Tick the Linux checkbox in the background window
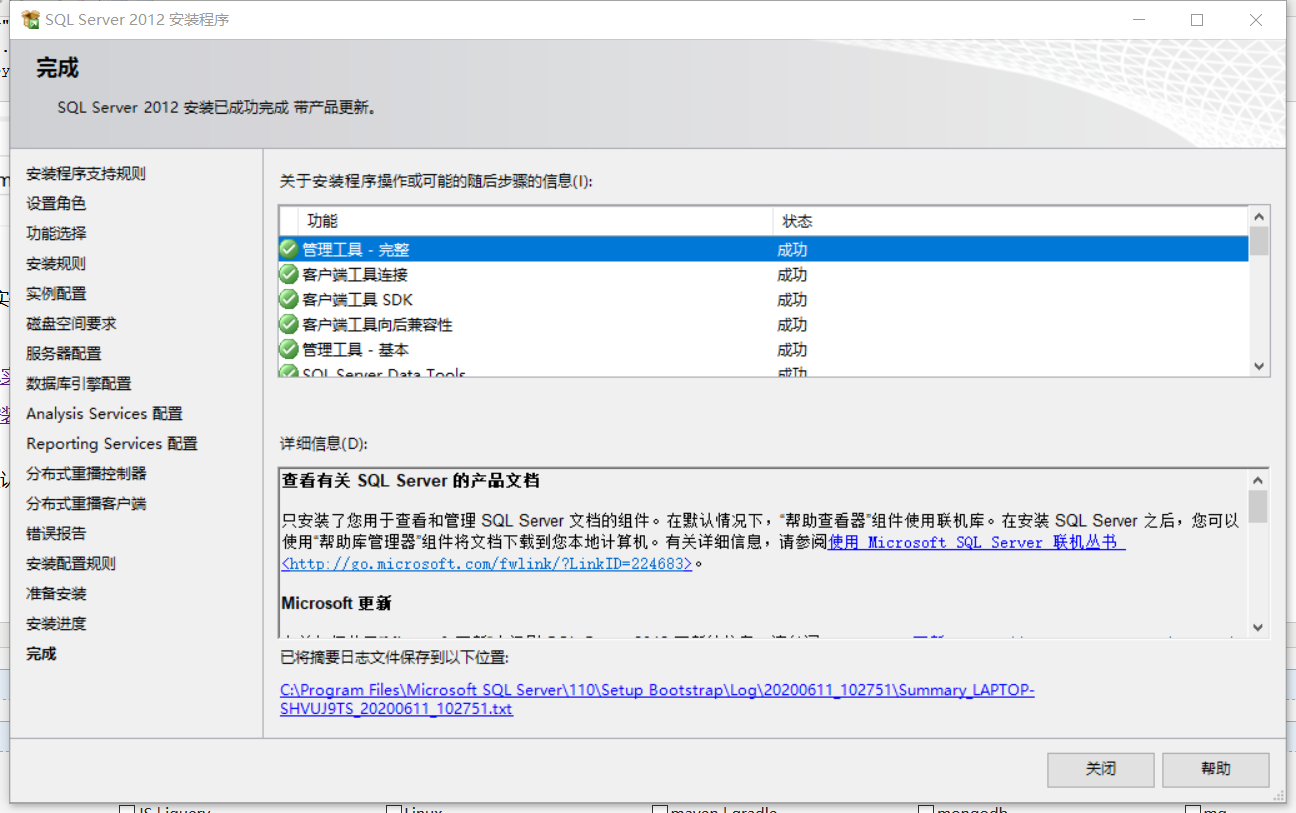Screen dimensions: 1296x813 pos(394,809)
